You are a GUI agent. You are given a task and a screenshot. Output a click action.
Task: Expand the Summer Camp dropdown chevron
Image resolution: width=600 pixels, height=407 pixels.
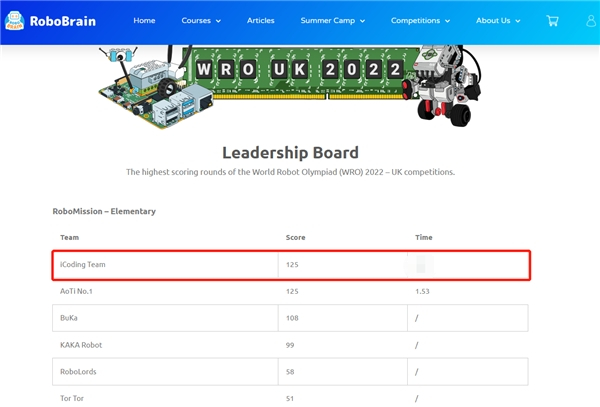click(x=362, y=21)
